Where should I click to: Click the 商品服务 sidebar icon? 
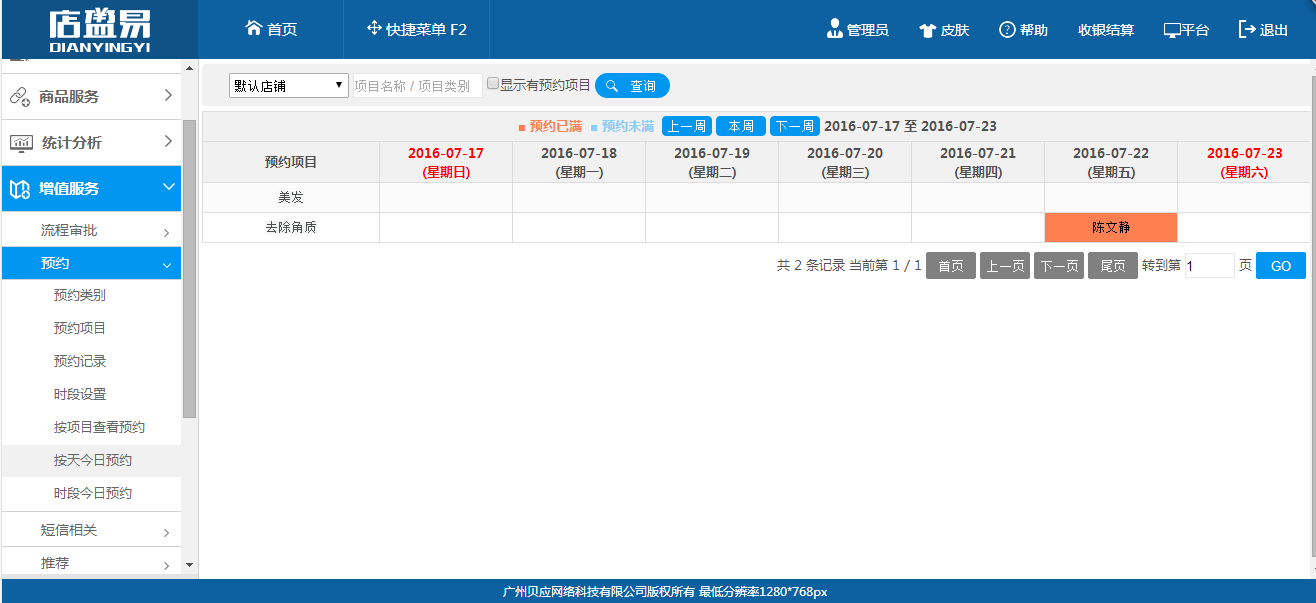point(20,97)
